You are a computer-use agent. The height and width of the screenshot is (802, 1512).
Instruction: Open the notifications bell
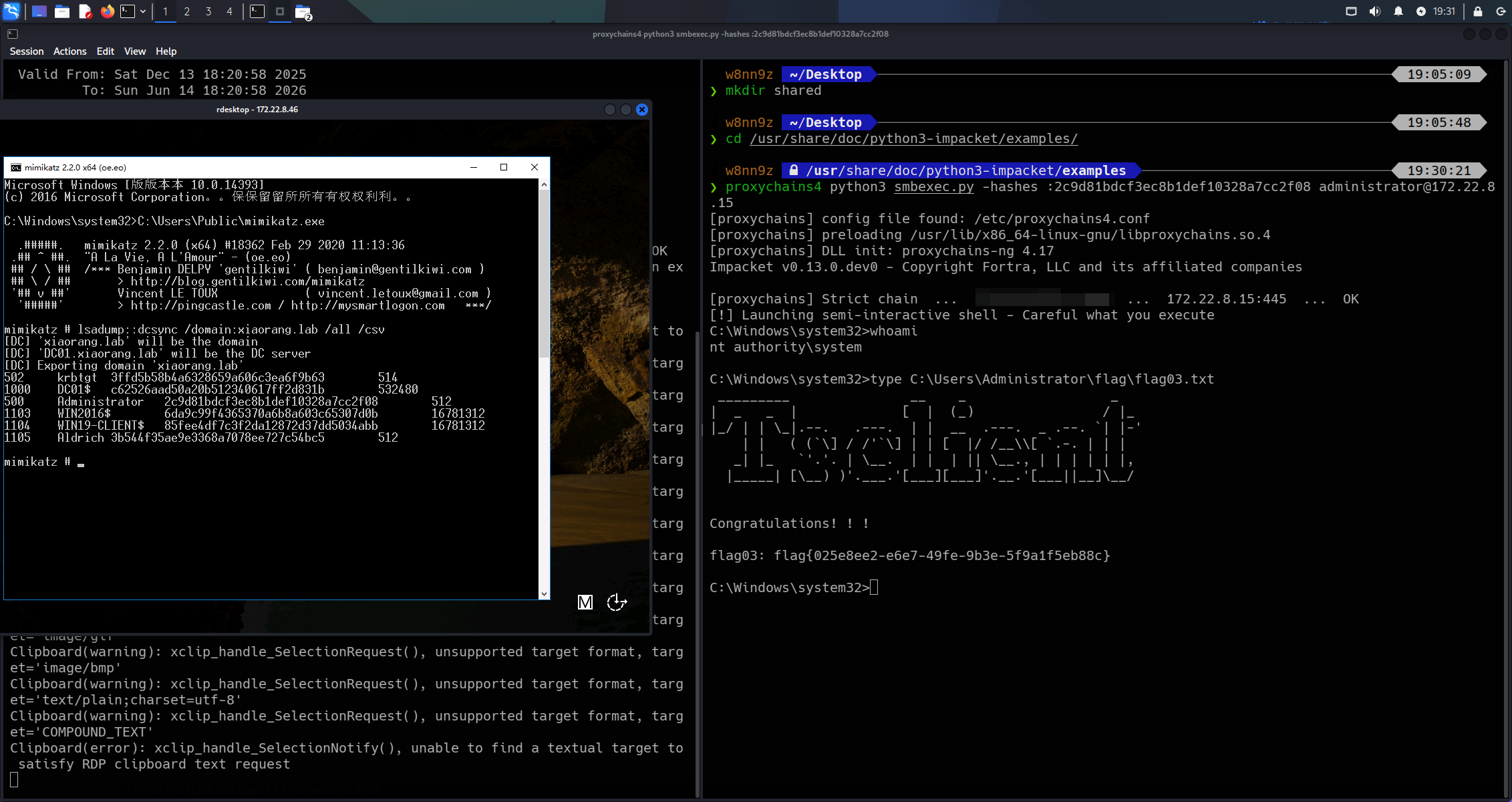click(1398, 11)
